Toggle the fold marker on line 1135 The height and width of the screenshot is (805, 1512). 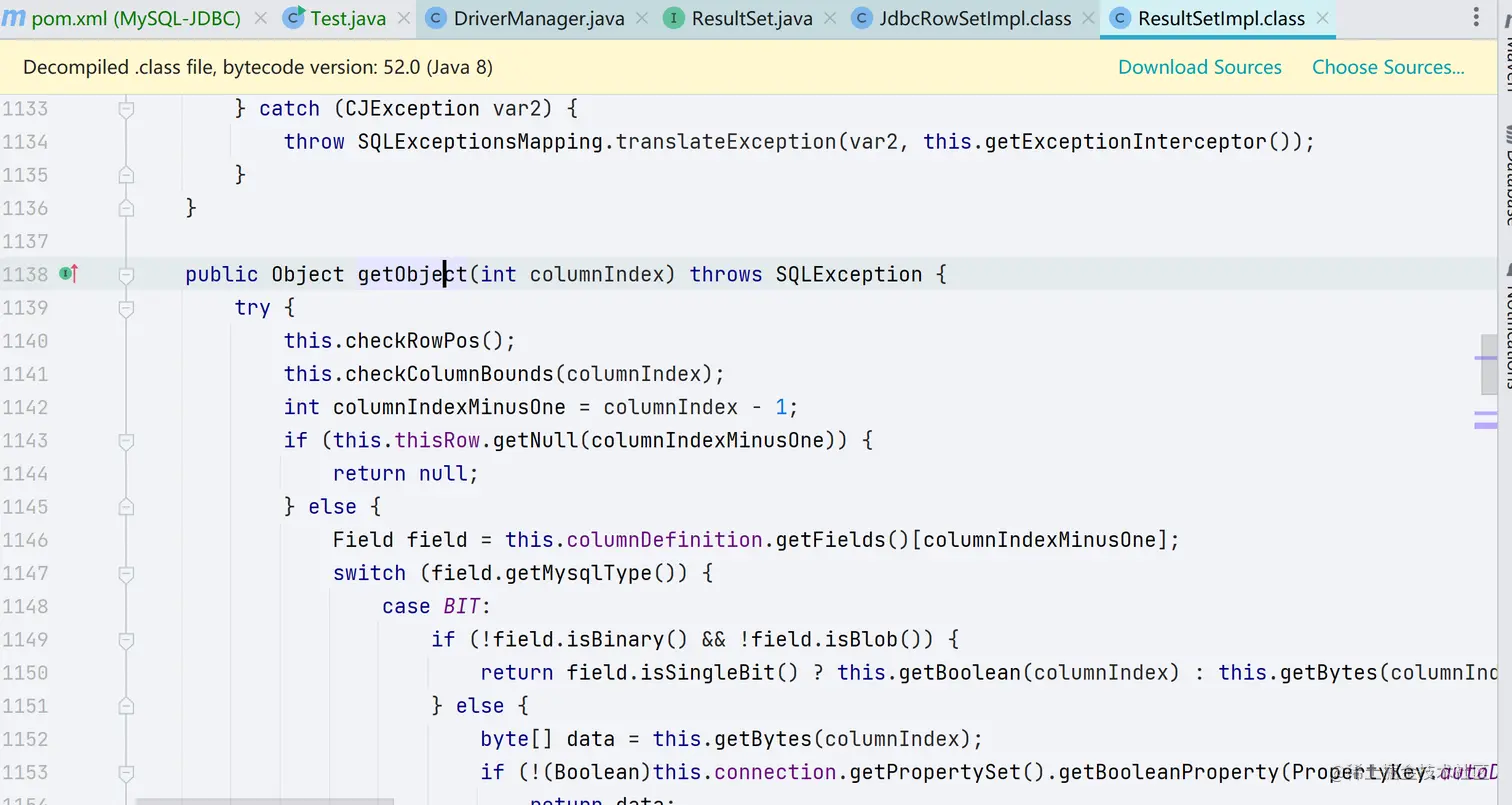click(x=126, y=174)
